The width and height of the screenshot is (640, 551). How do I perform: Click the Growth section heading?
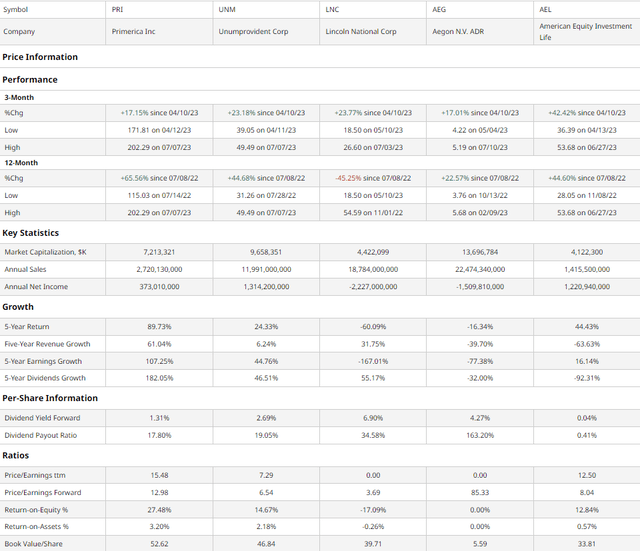point(18,307)
